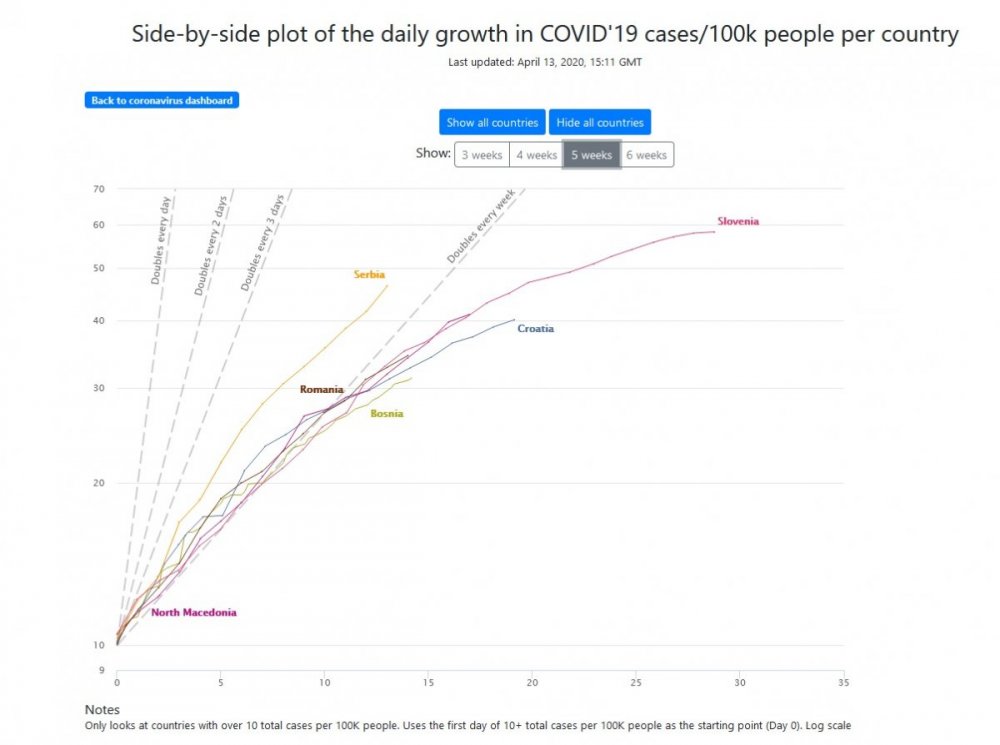Click the Croatia line label

[x=535, y=328]
